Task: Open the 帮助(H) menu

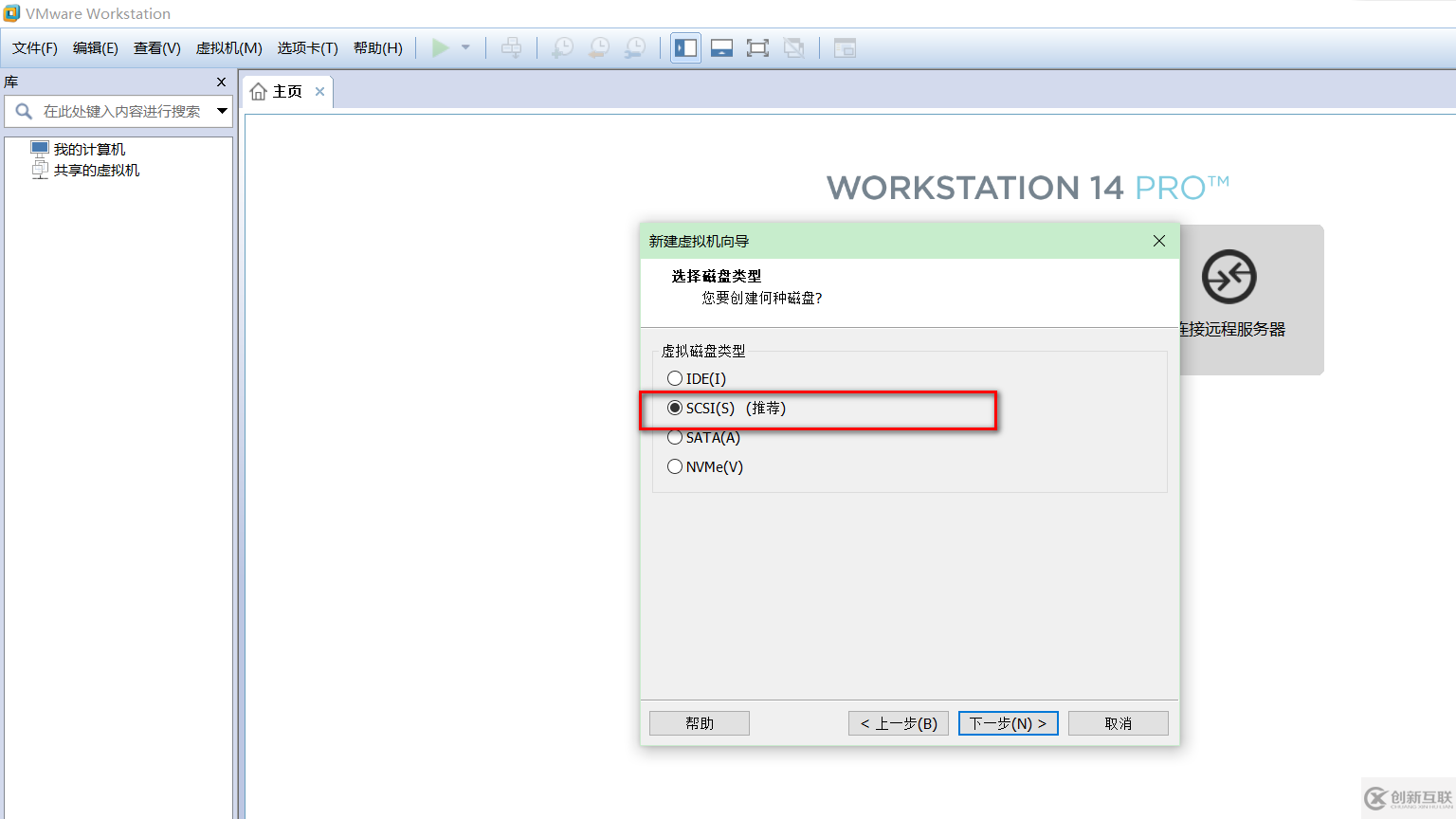Action: (378, 48)
